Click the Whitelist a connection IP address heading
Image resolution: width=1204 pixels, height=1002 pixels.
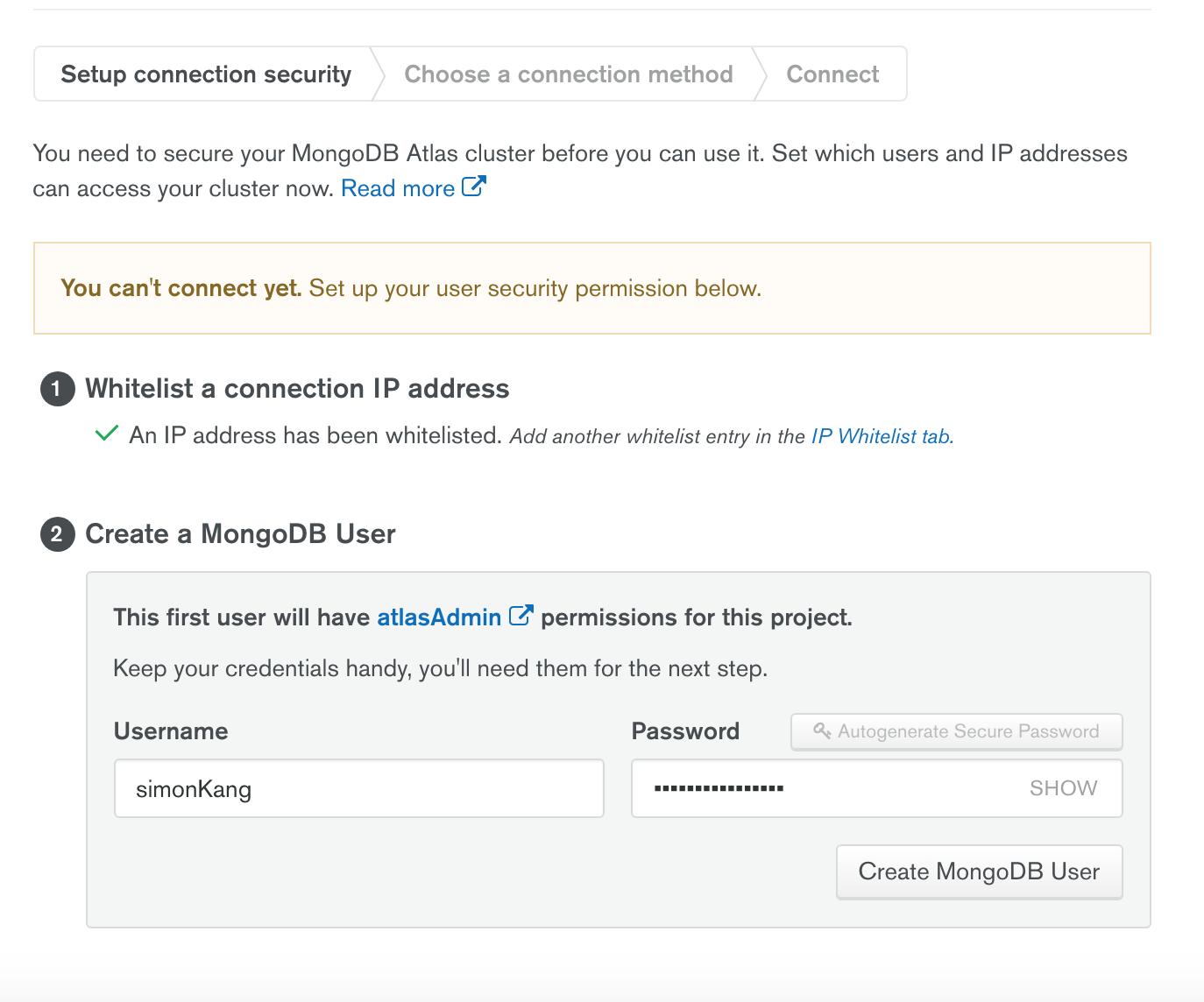297,389
